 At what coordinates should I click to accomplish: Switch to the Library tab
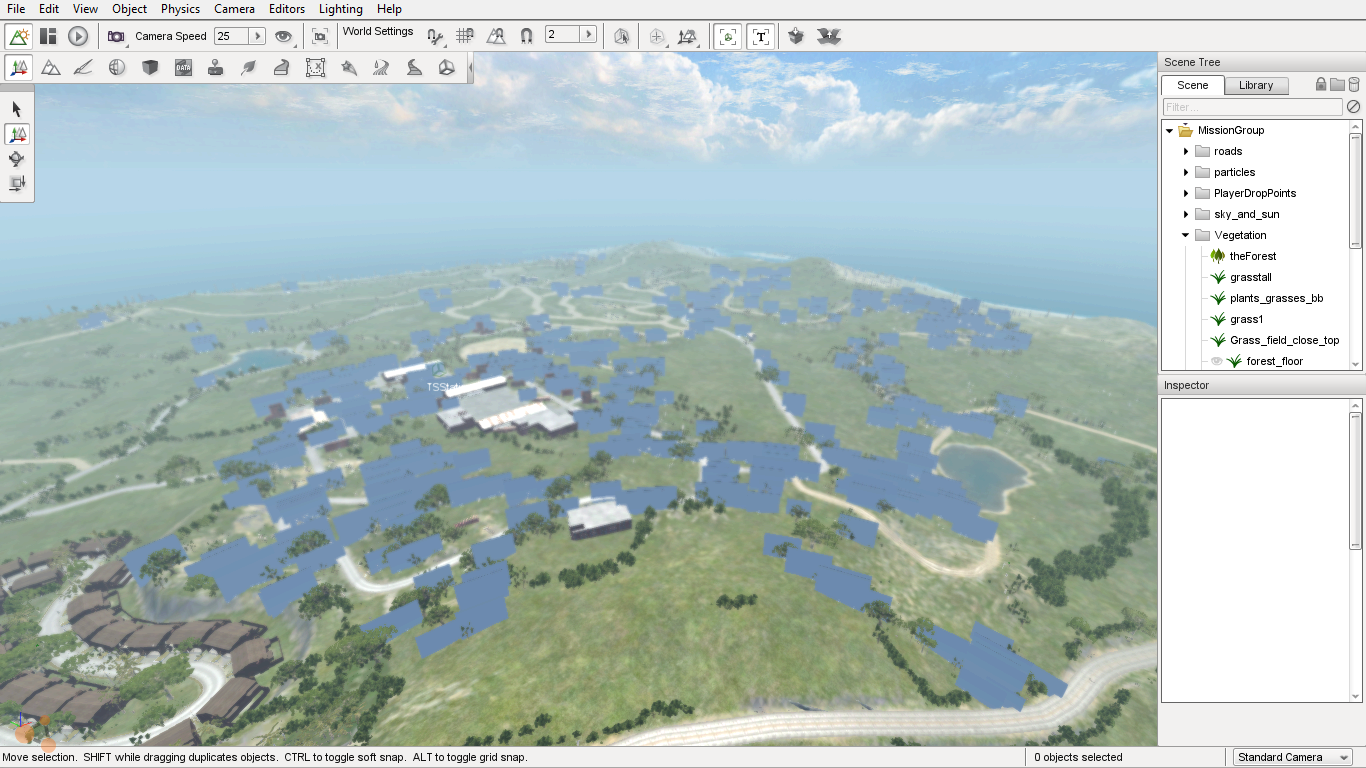(x=1256, y=85)
